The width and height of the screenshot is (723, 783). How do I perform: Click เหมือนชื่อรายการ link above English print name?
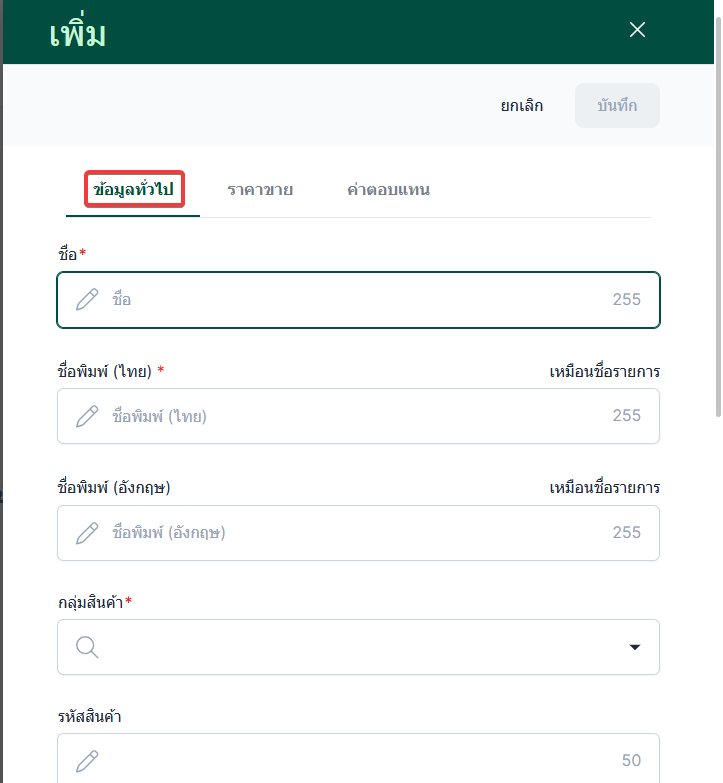coord(604,488)
